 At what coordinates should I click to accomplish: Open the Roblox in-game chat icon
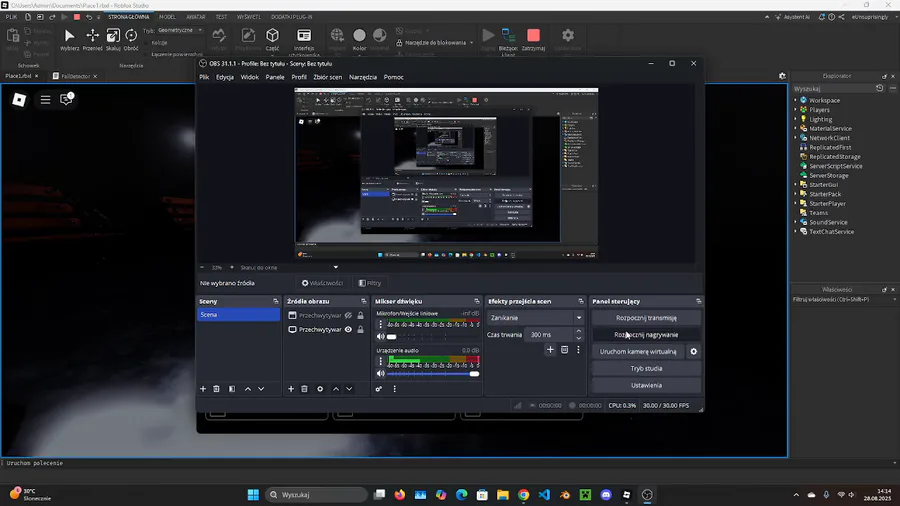click(67, 99)
